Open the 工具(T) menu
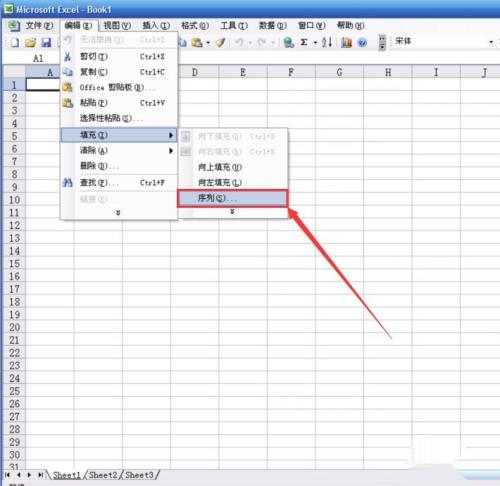 click(x=234, y=26)
